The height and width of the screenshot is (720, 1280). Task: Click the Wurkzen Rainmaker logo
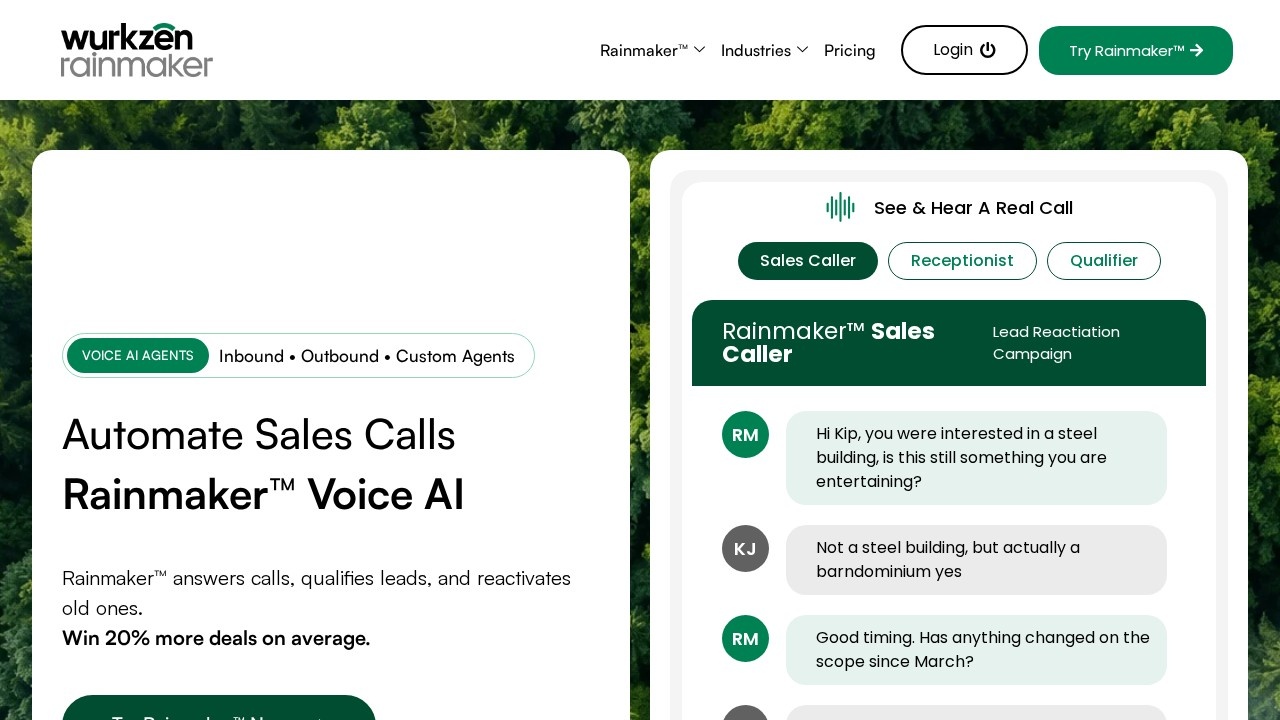pos(137,50)
